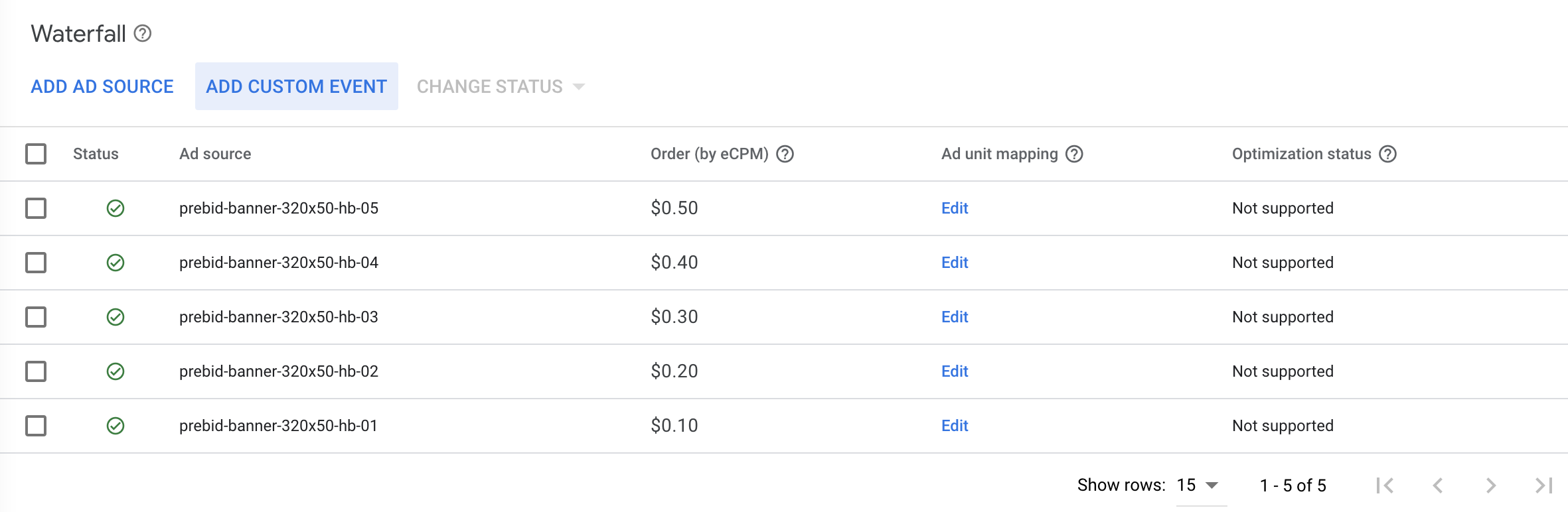1568x512 pixels.
Task: Click the prebid-banner-320x50-hb-05 ad source name
Action: click(x=279, y=208)
